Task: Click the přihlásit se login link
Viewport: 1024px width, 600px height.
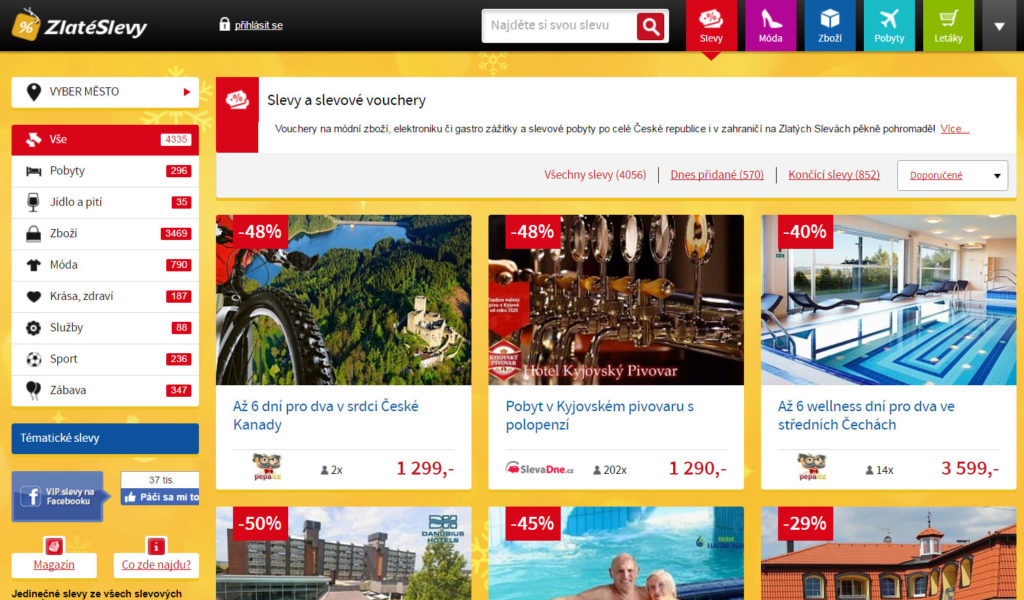Action: 259,25
